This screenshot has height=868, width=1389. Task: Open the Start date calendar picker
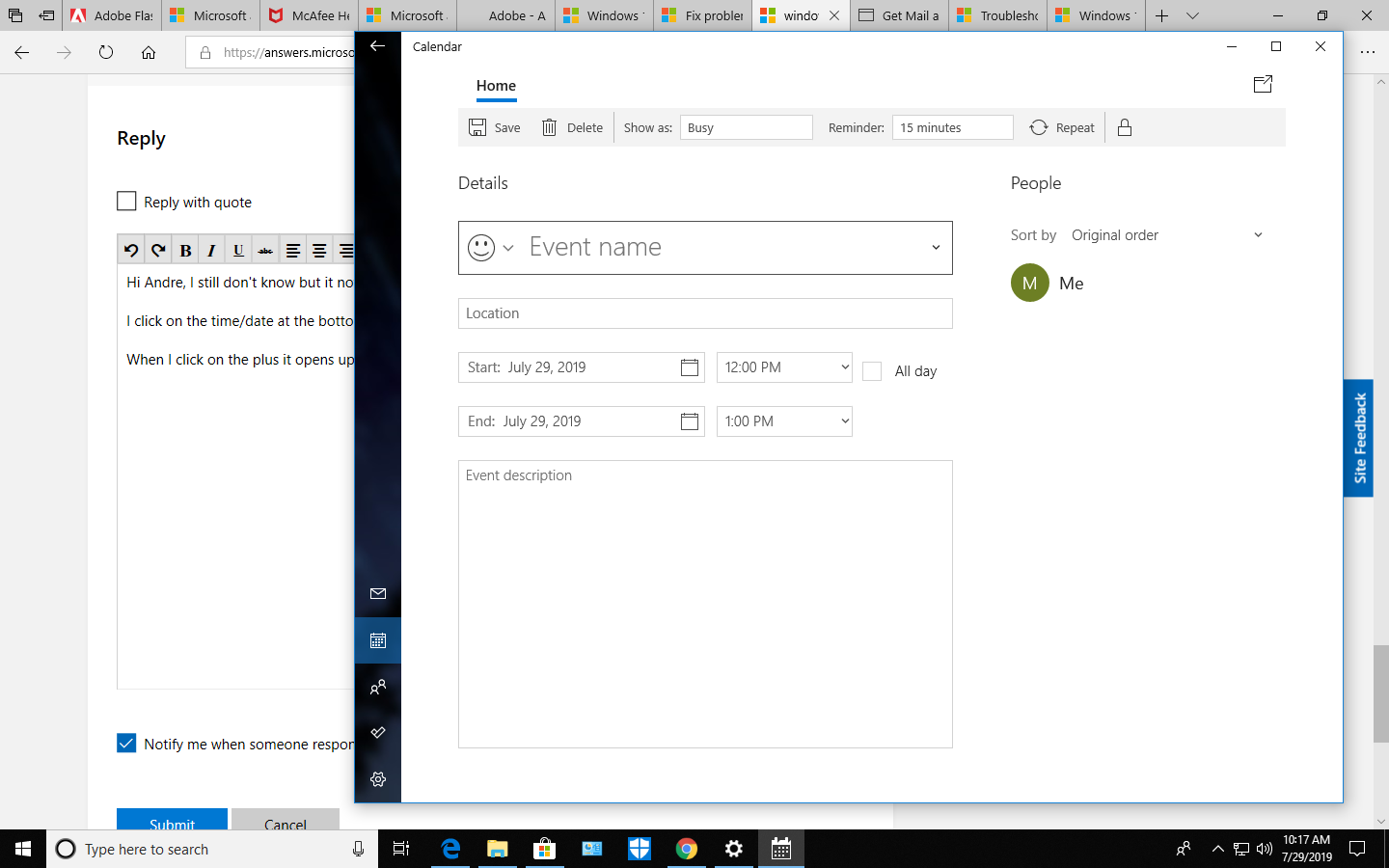(x=689, y=366)
